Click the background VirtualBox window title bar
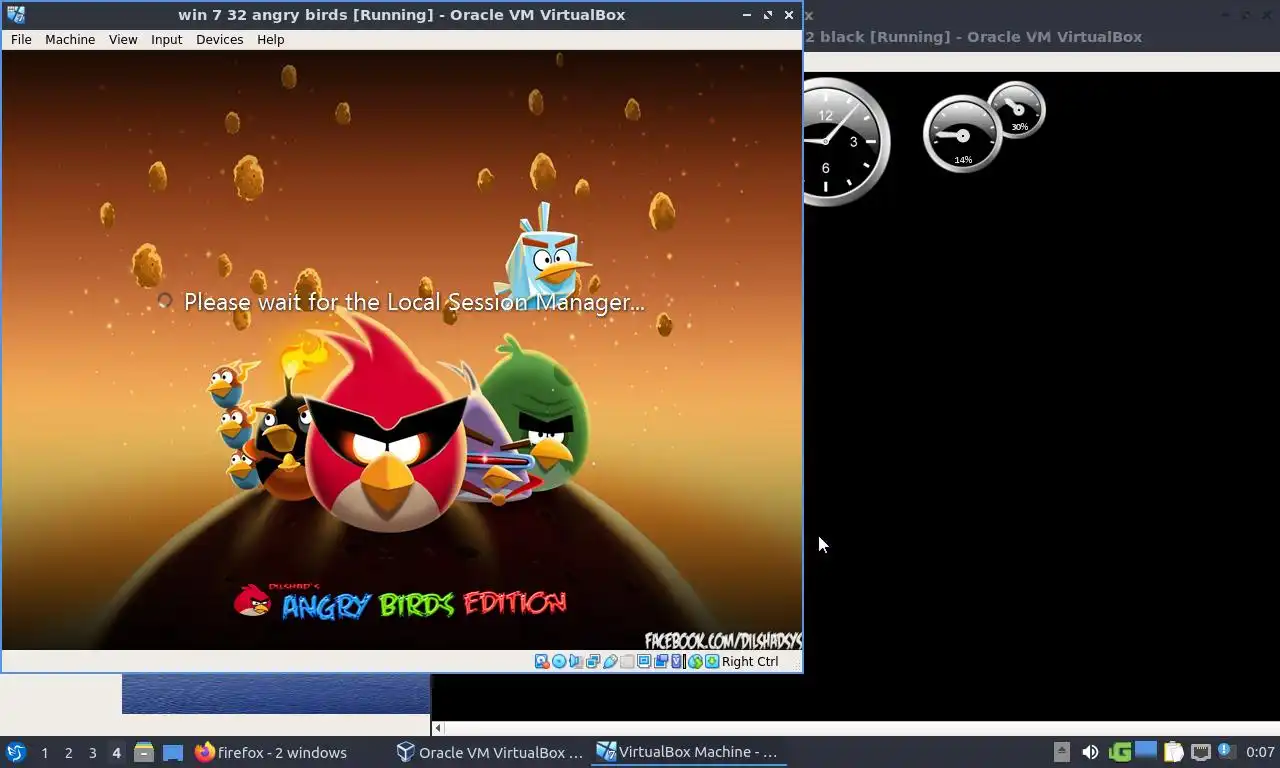This screenshot has width=1280, height=768. point(1040,37)
